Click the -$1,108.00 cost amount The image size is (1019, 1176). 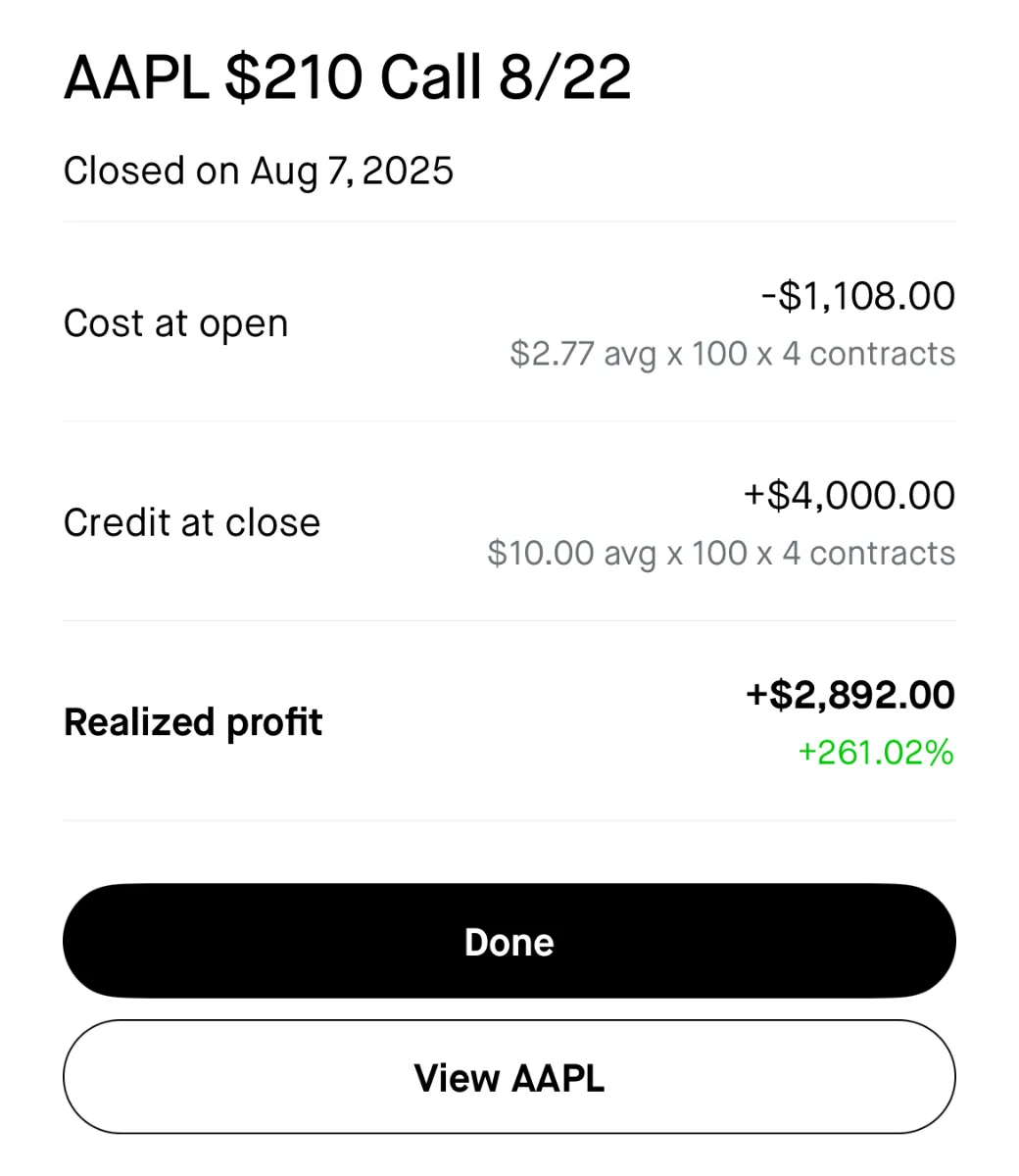tap(858, 296)
